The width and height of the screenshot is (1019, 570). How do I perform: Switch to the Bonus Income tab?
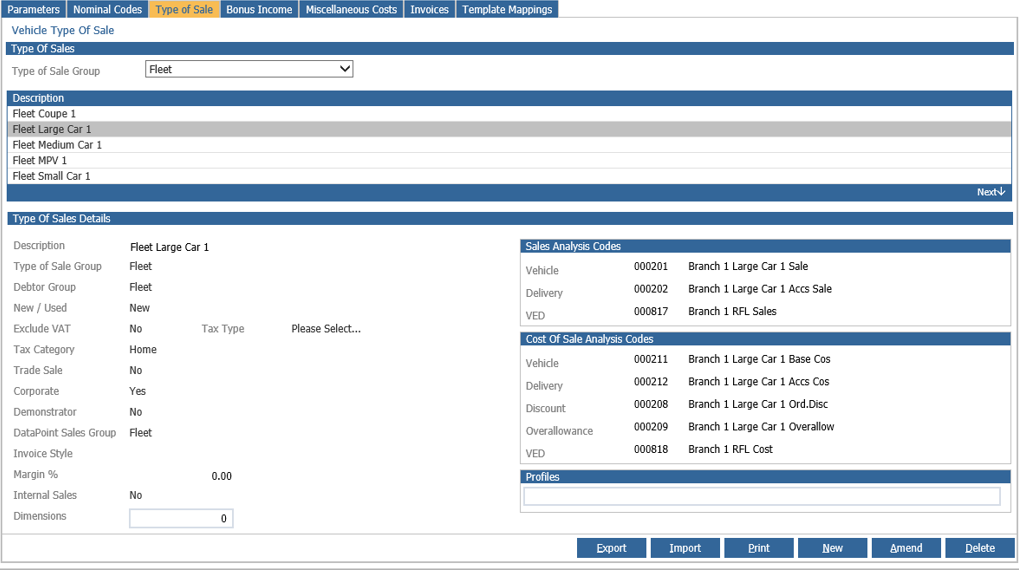pyautogui.click(x=259, y=9)
